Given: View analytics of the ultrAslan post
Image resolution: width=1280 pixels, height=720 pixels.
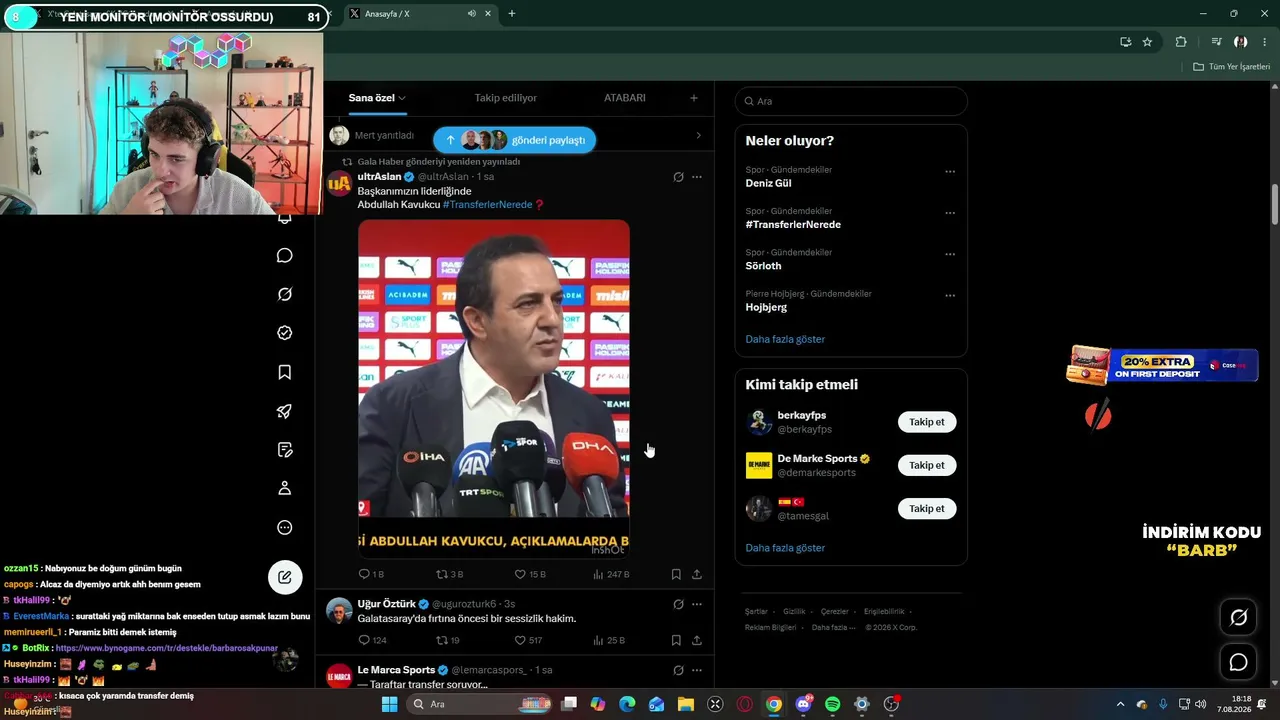Looking at the screenshot, I should [x=611, y=575].
